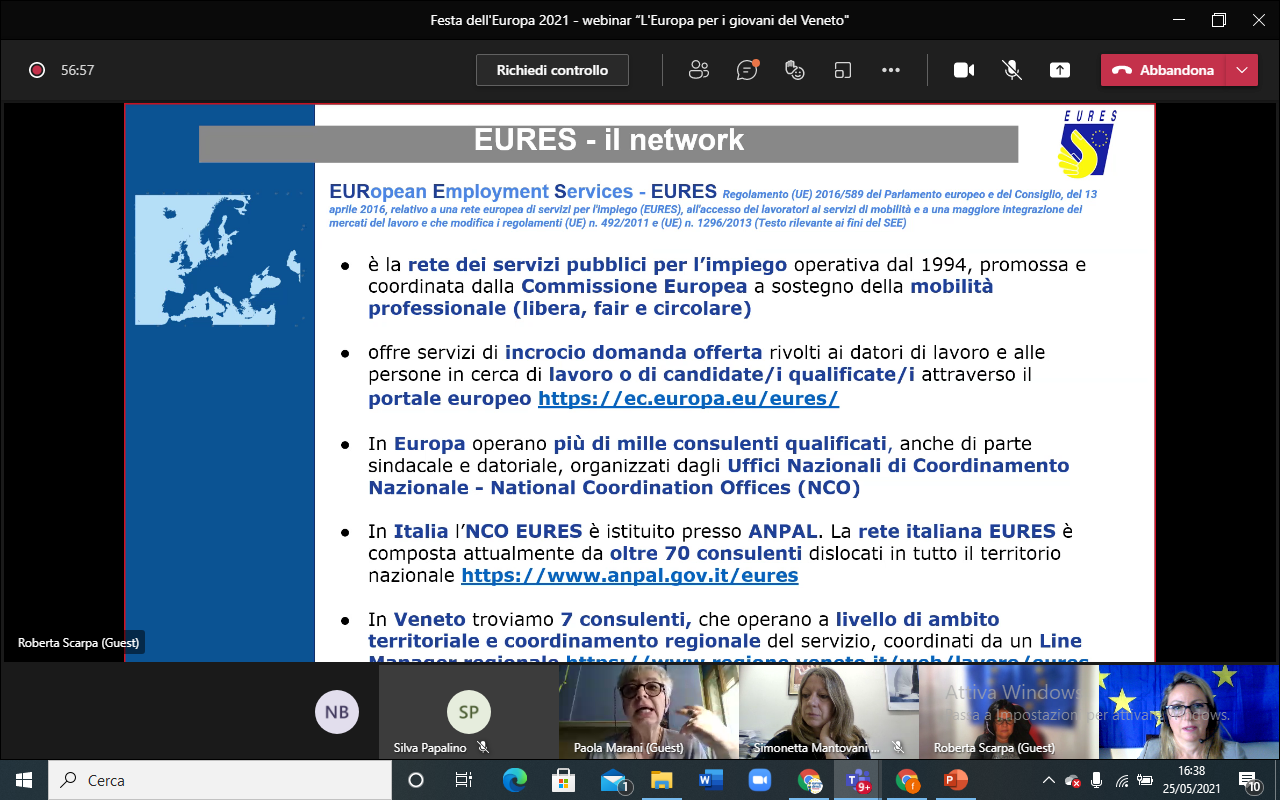
Task: Click the recording indicator icon
Action: click(x=37, y=70)
